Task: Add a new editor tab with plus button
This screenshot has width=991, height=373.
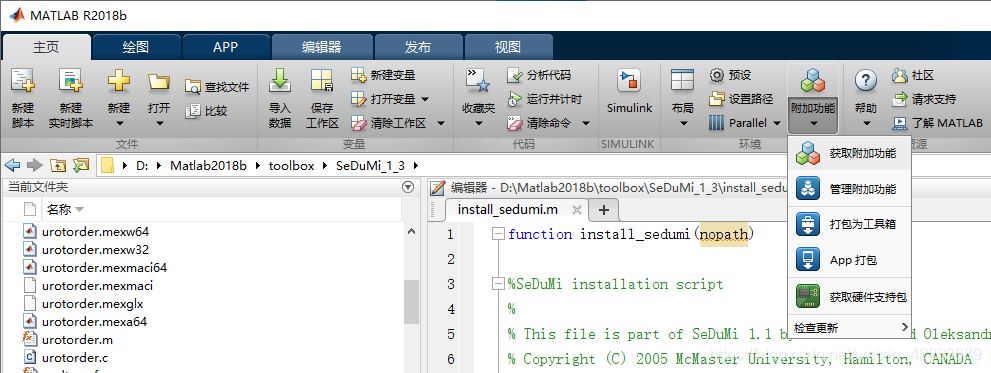Action: (604, 210)
